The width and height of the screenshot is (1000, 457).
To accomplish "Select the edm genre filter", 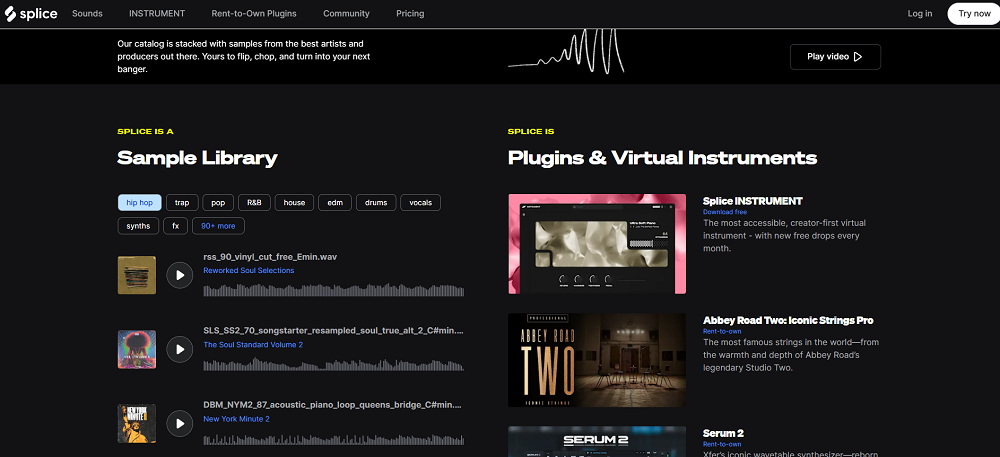I will tap(335, 203).
